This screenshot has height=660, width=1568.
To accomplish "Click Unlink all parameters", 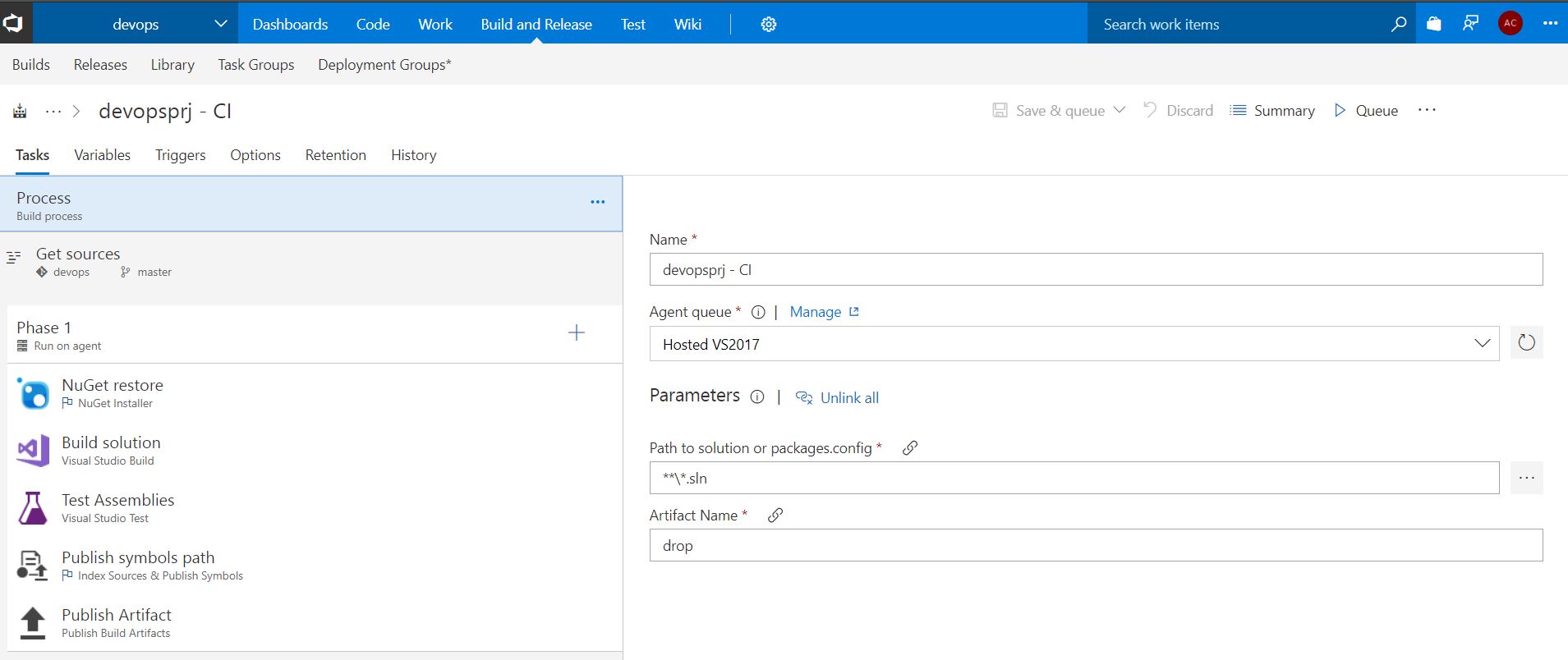I will (x=837, y=397).
